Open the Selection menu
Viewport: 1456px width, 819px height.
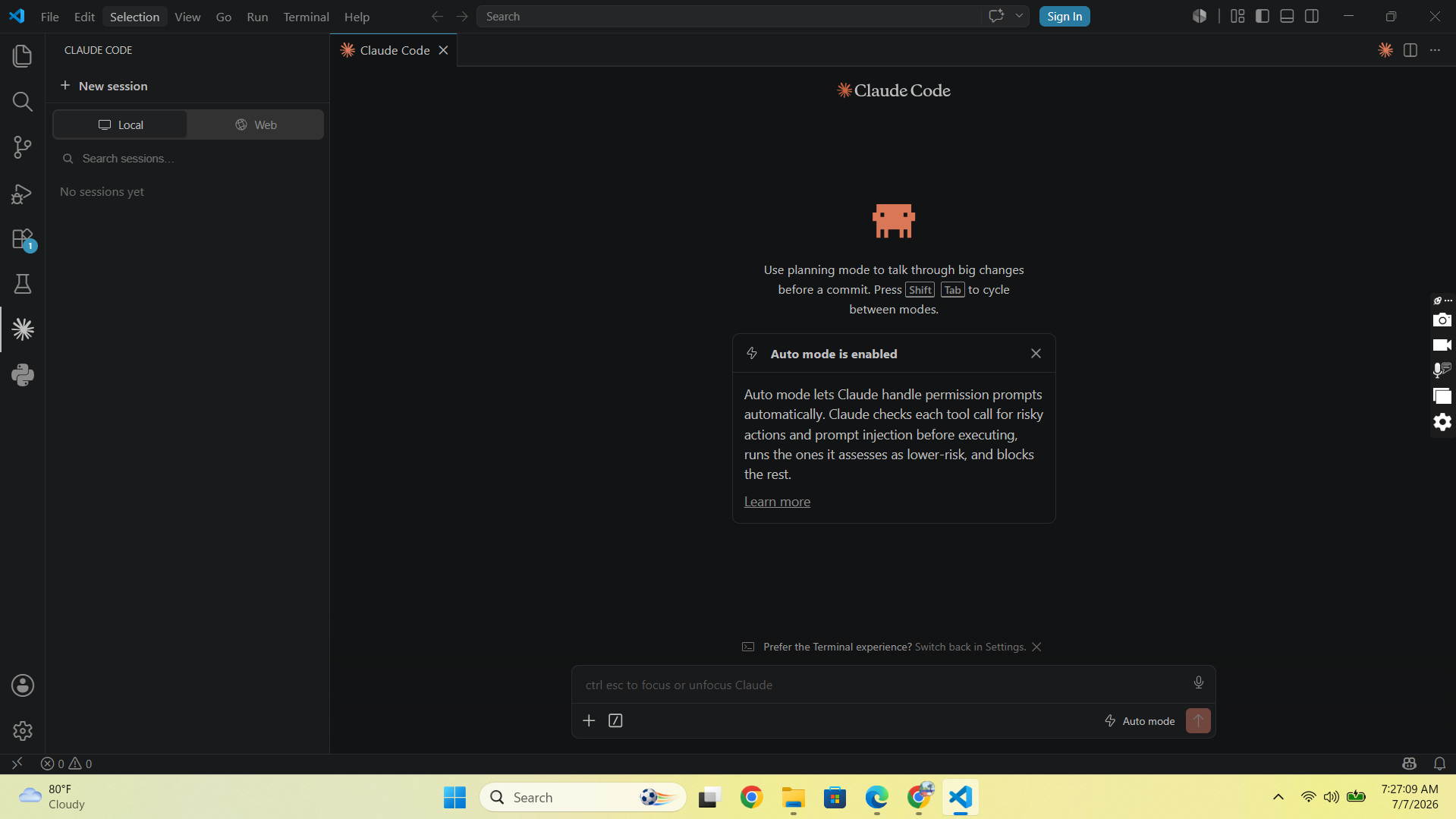135,17
